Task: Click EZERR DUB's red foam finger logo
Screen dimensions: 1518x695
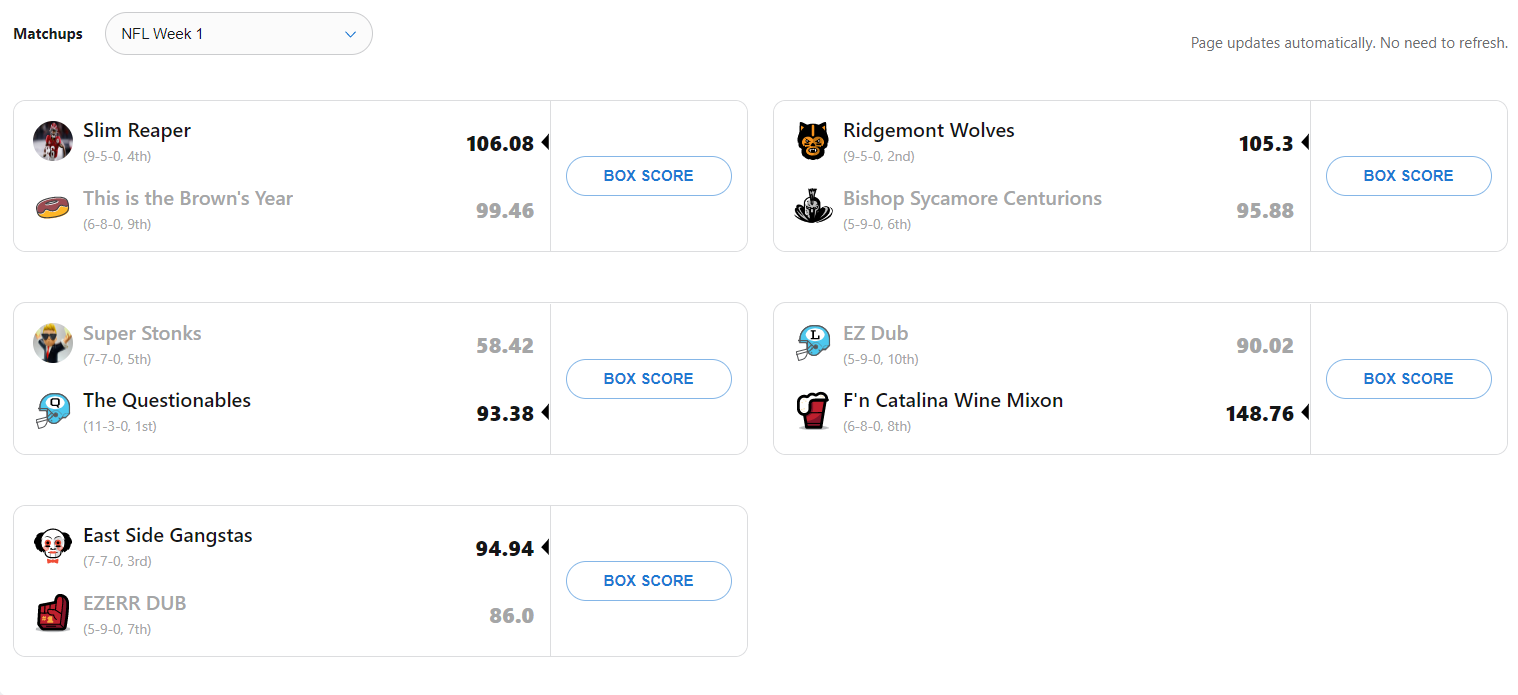Action: (53, 614)
